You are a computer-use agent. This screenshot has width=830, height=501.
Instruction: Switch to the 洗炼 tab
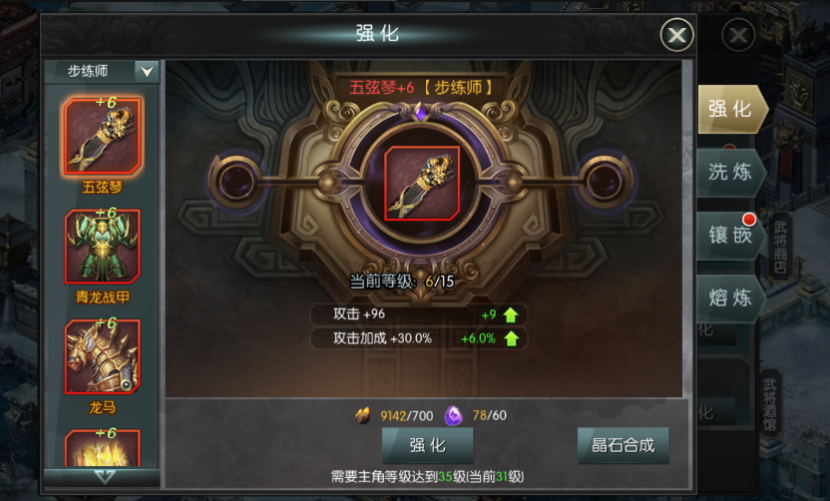click(730, 173)
